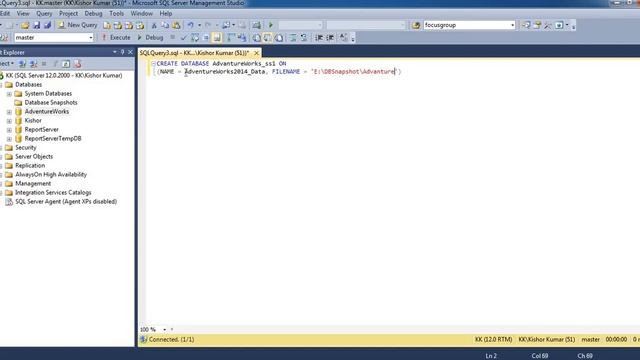Click the New Query button
This screenshot has width=640, height=360.
tap(78, 25)
